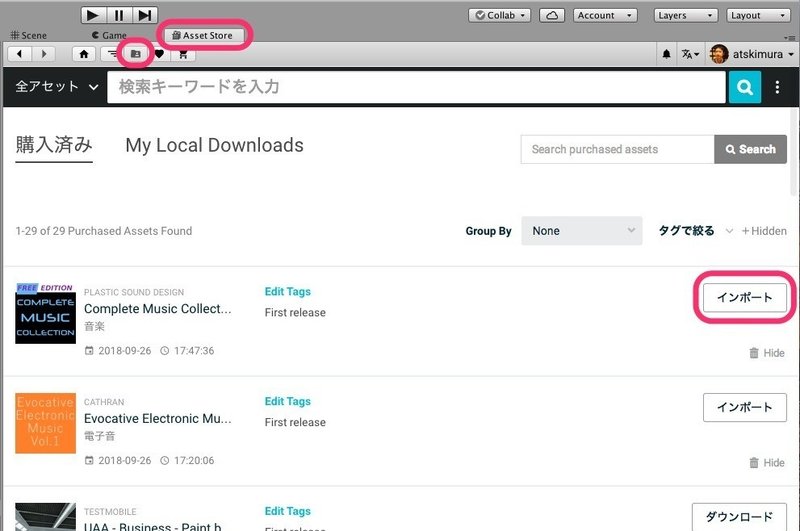
Task: Open Evocative Electronic Music thumbnail
Action: (x=45, y=423)
